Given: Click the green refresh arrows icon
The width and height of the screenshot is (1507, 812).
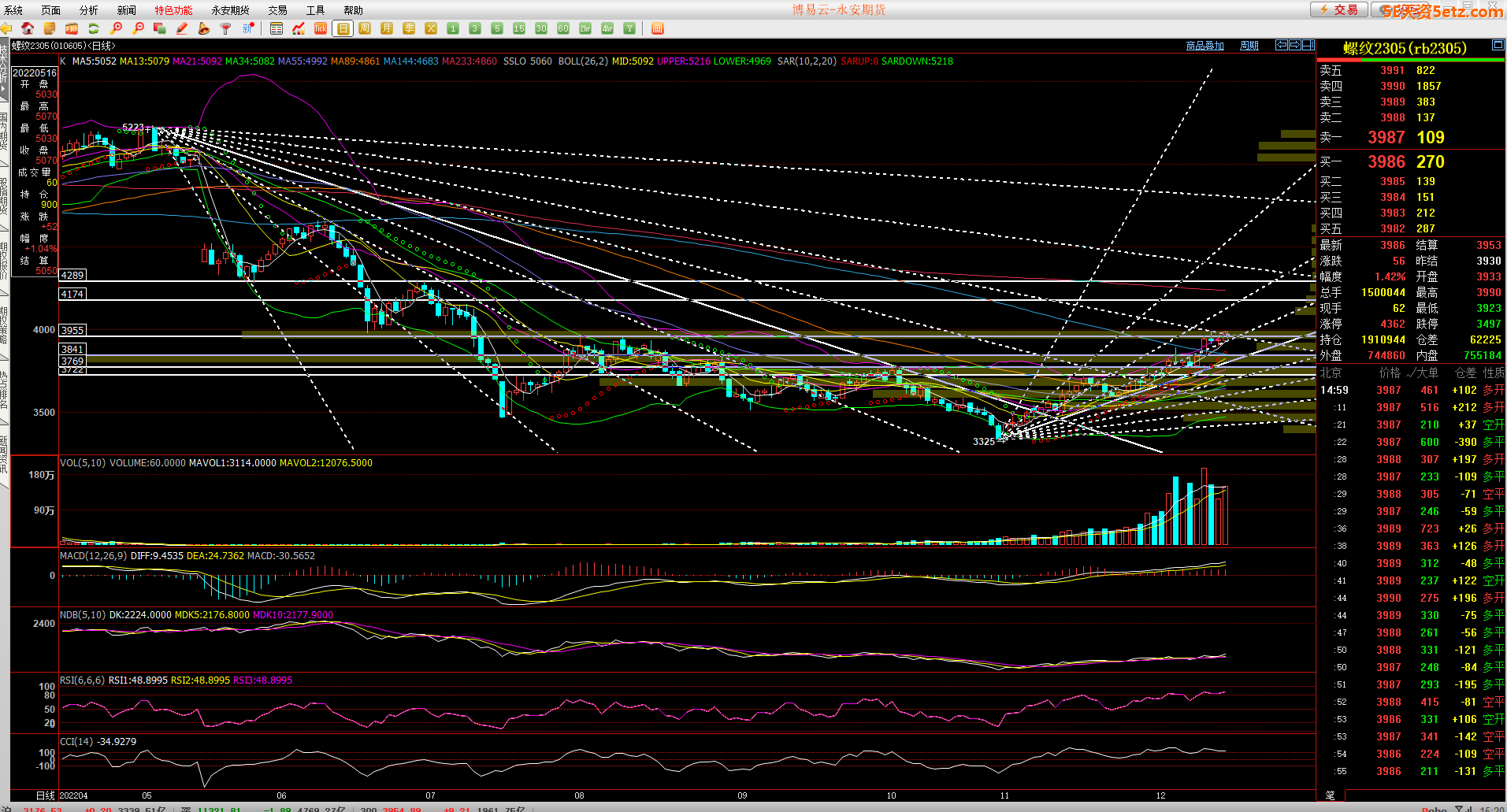Looking at the screenshot, I should point(94,28).
